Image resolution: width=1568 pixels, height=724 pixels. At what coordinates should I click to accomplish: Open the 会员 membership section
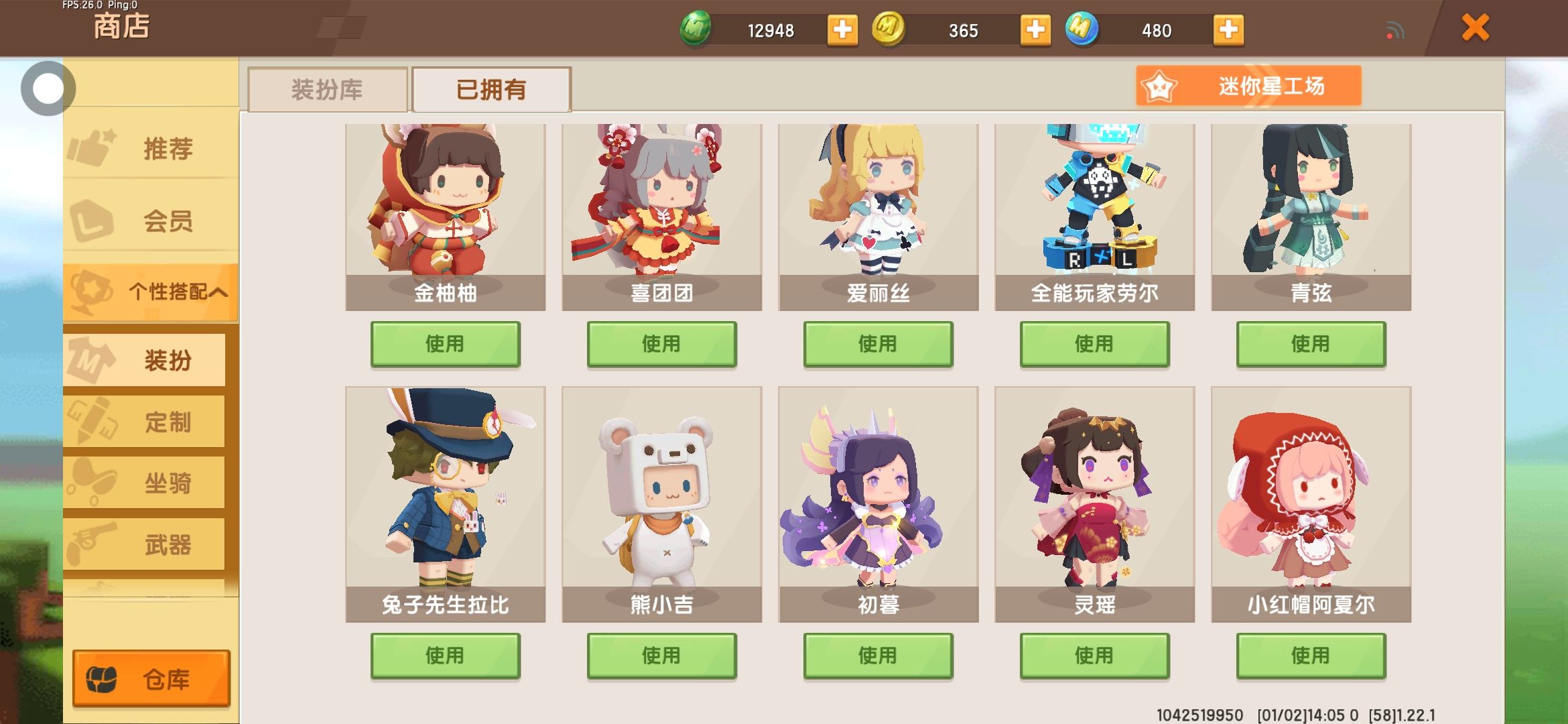[151, 221]
